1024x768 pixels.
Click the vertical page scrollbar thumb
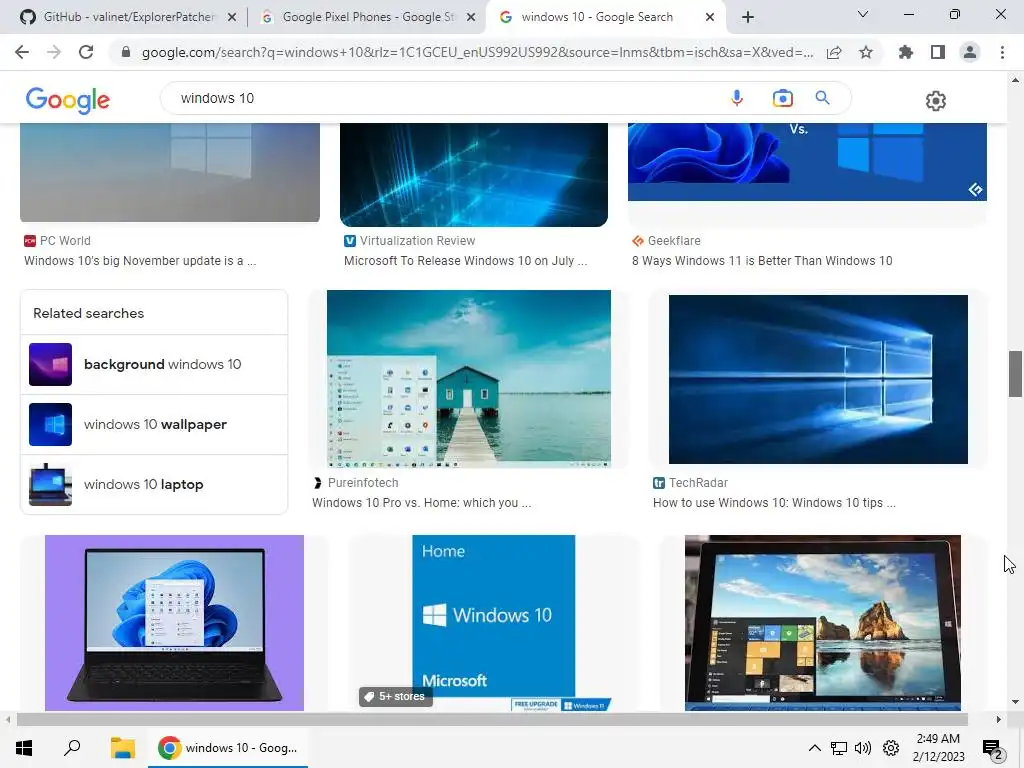[x=1015, y=374]
